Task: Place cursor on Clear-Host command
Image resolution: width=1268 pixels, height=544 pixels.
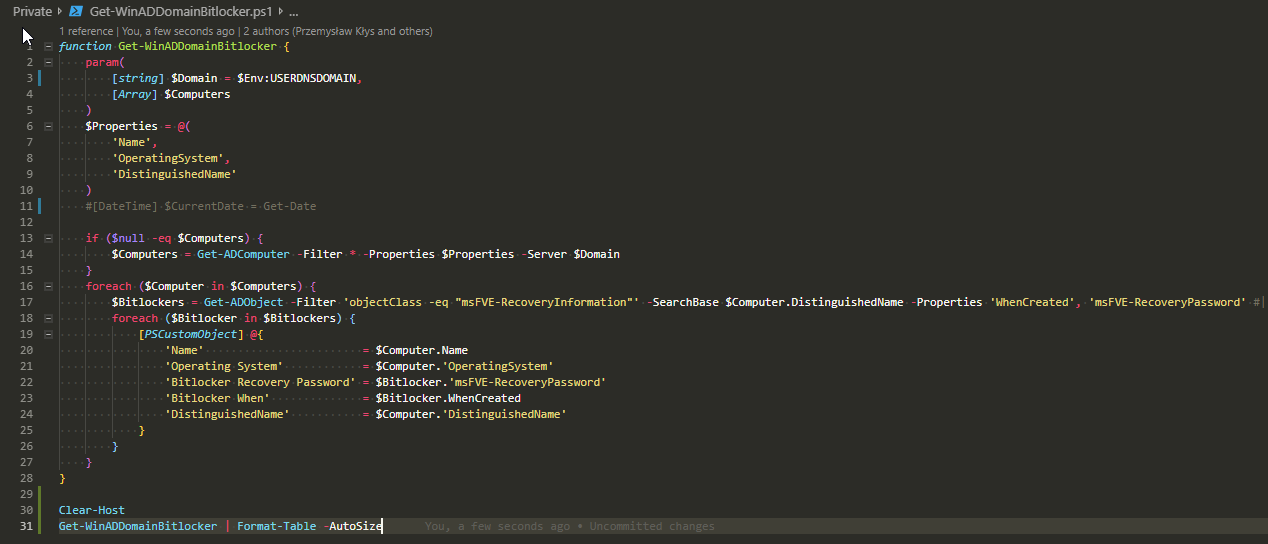Action: pos(91,510)
